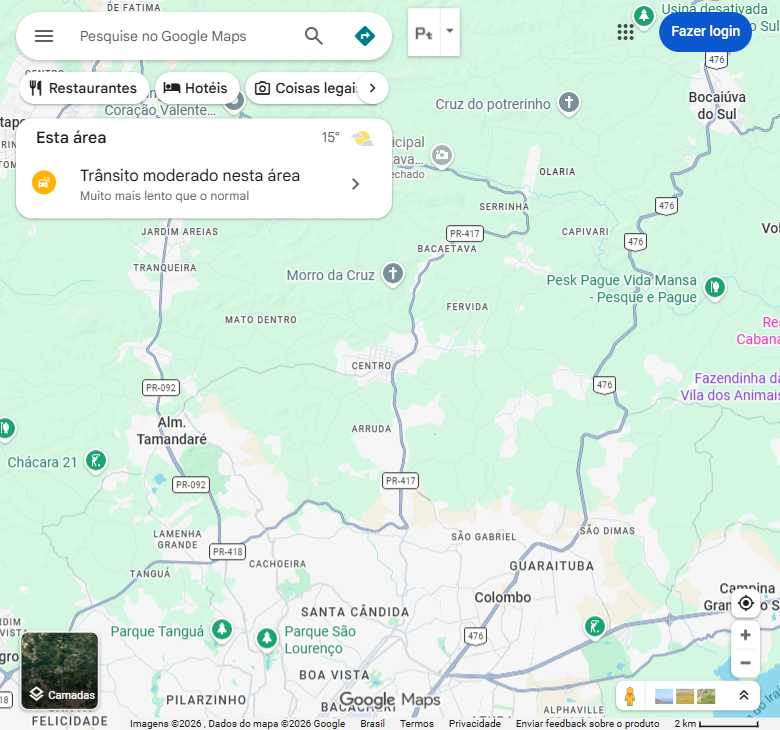Select the Morro da Cruz church pin
The height and width of the screenshot is (730, 780).
tap(393, 274)
